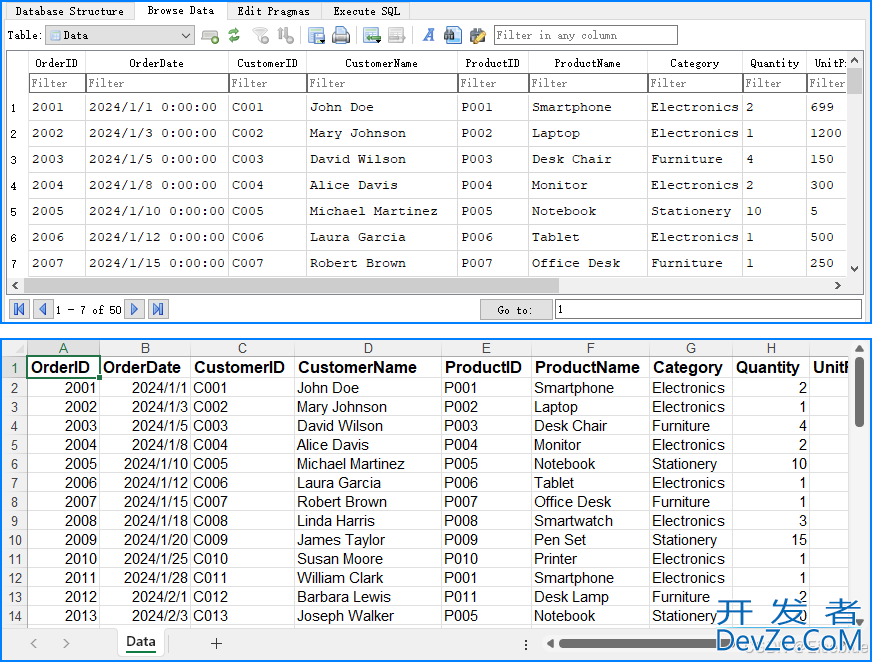Sort by ProductName column header in grid
This screenshot has width=872, height=662.
click(x=588, y=63)
